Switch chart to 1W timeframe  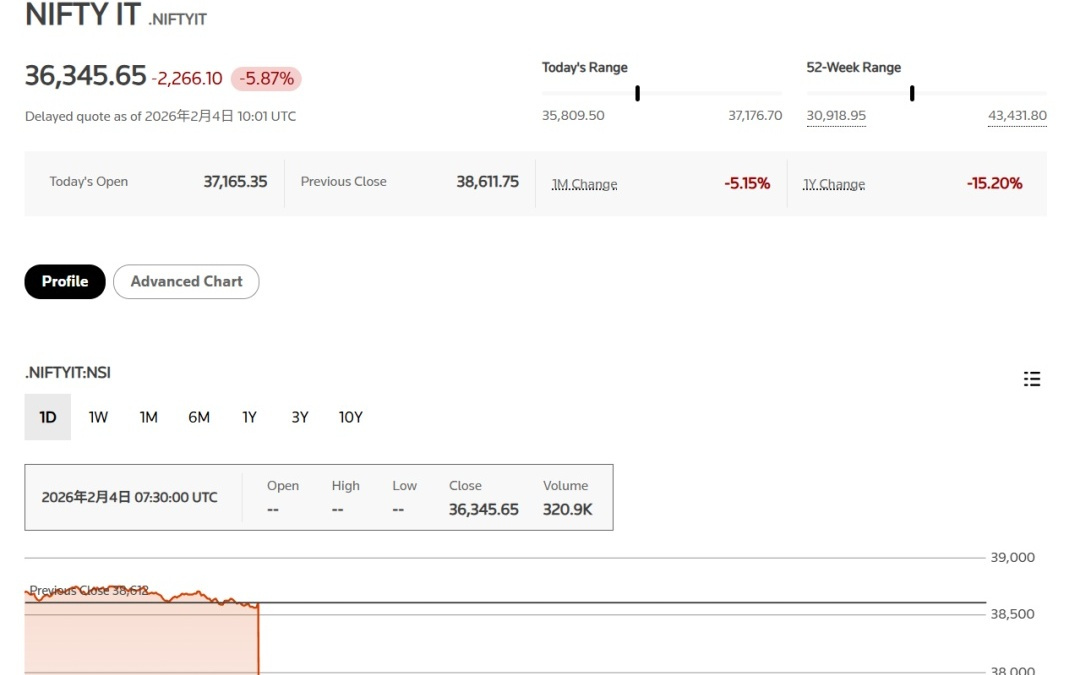pyautogui.click(x=98, y=417)
